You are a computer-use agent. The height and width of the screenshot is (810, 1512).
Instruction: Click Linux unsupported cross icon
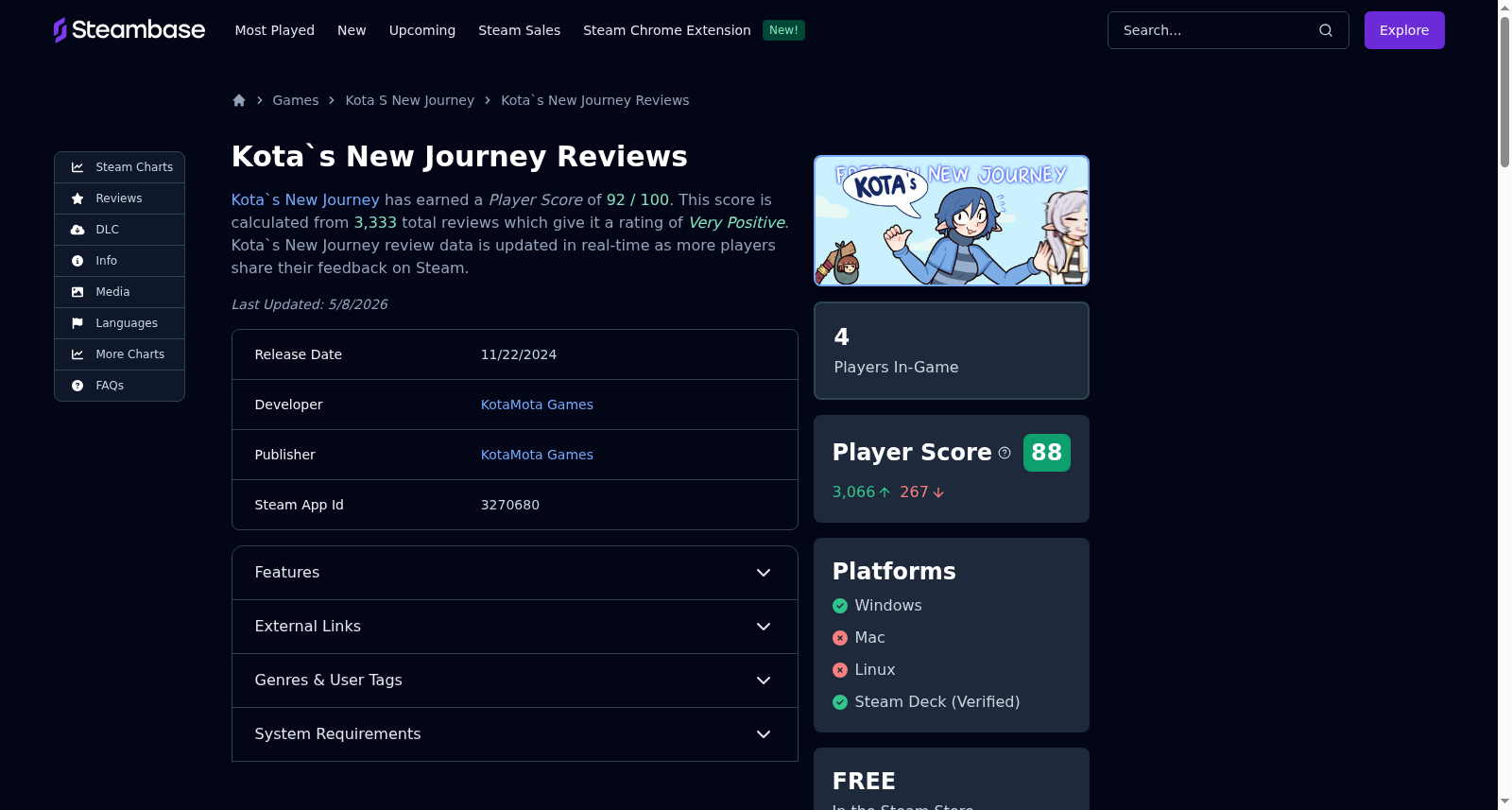pyautogui.click(x=840, y=670)
